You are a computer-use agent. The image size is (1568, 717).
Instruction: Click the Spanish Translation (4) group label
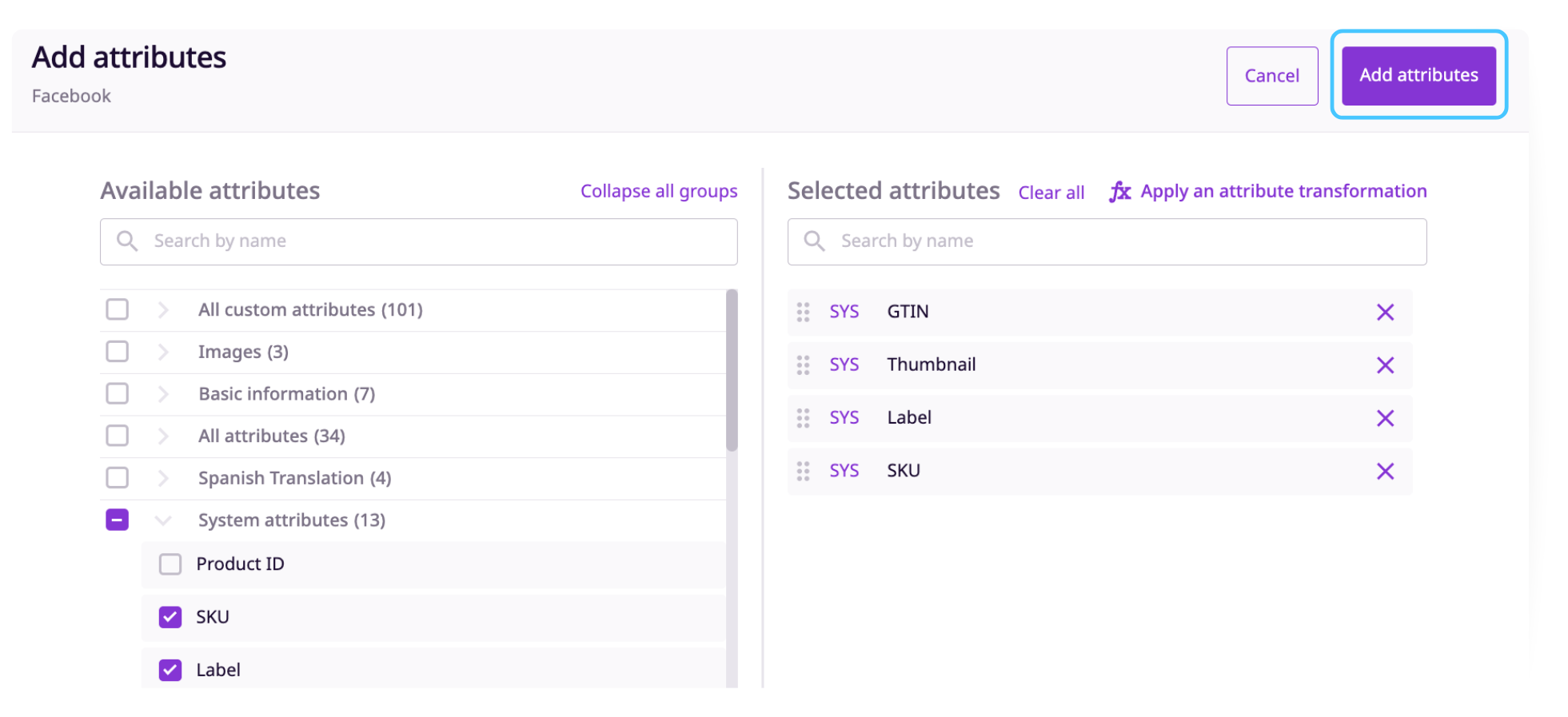pos(295,478)
